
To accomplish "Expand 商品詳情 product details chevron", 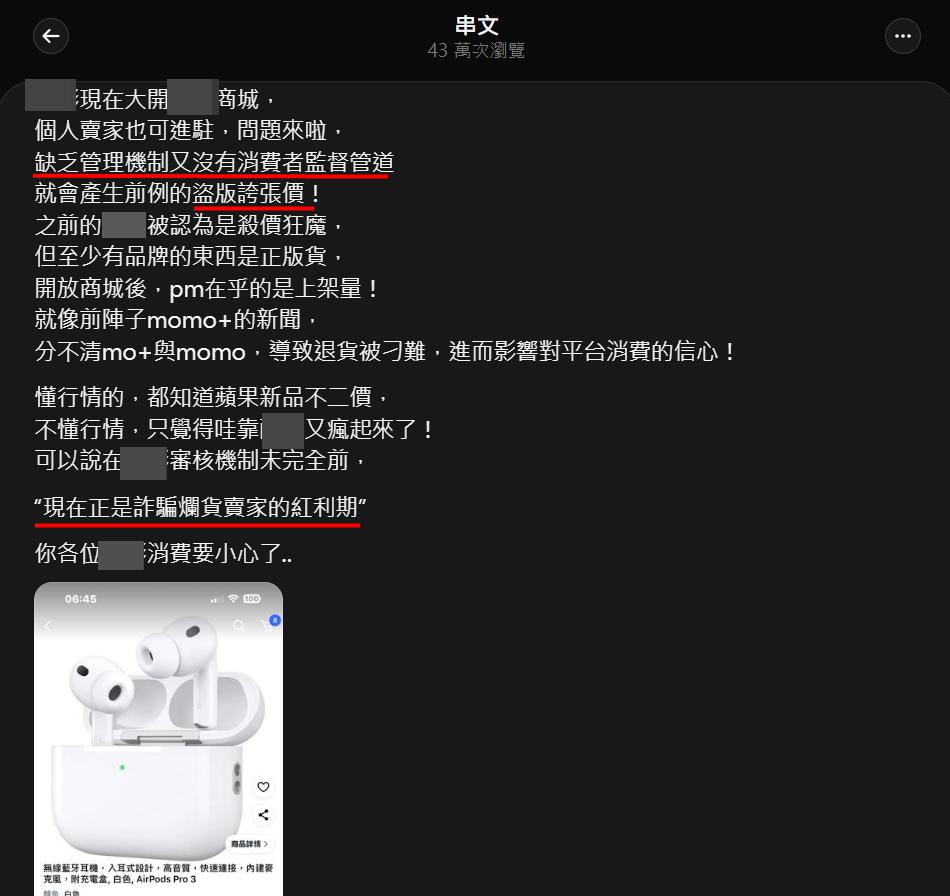I will 249,843.
